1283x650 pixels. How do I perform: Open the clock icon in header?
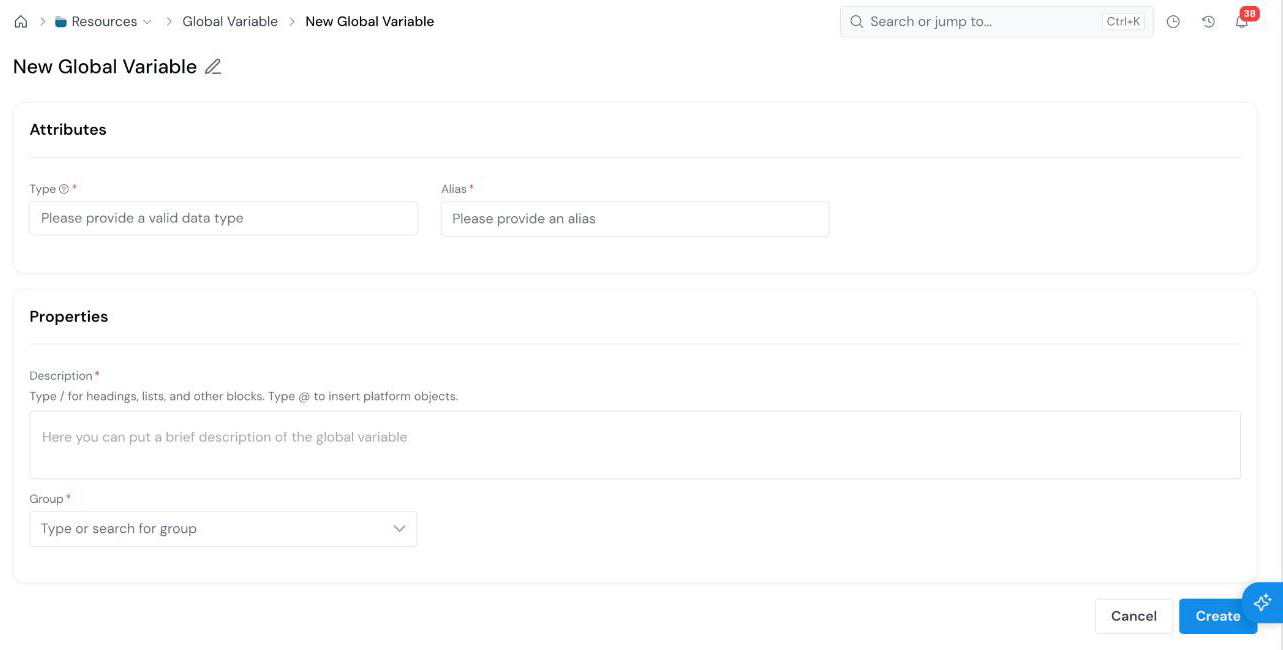pos(1174,21)
